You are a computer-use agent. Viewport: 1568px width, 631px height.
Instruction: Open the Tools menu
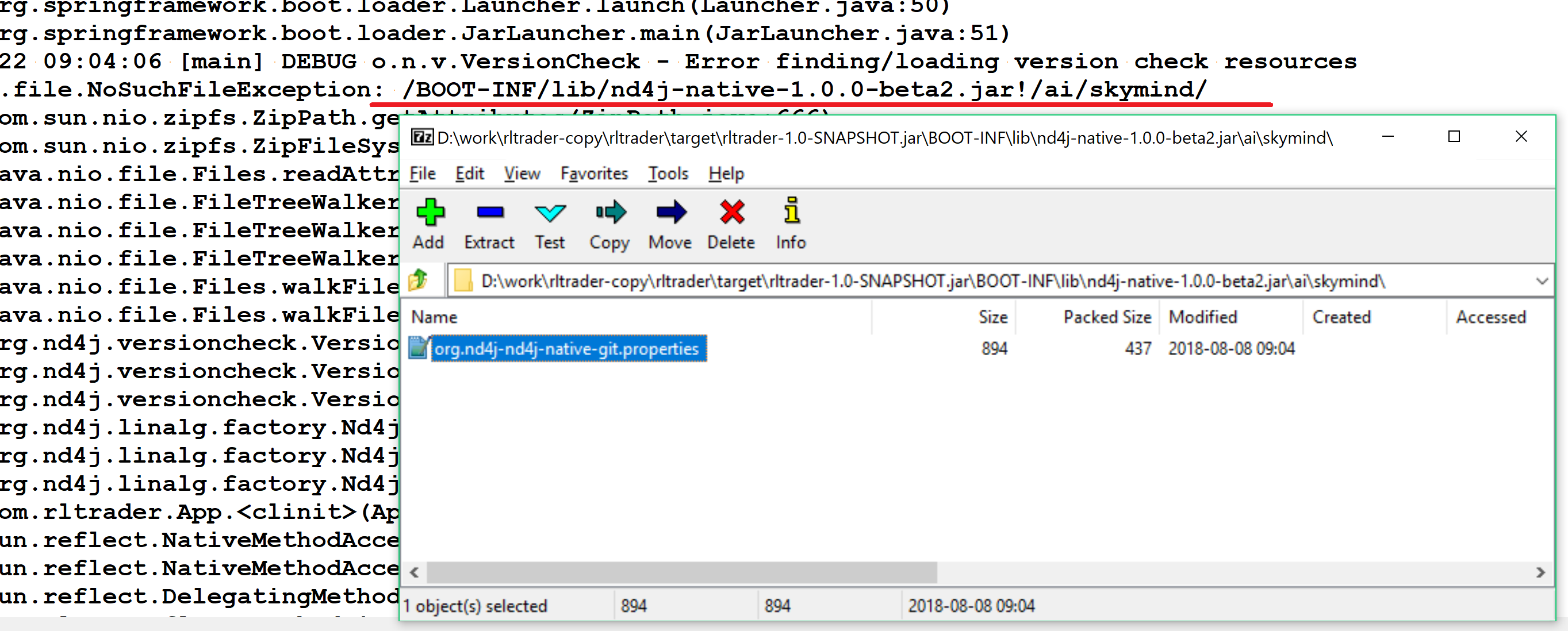(x=668, y=174)
